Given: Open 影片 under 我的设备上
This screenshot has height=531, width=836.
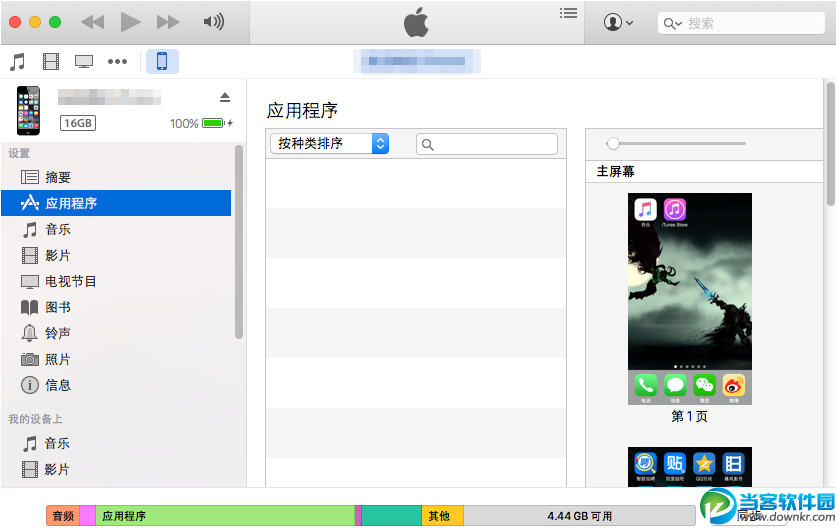Looking at the screenshot, I should pyautogui.click(x=116, y=469).
